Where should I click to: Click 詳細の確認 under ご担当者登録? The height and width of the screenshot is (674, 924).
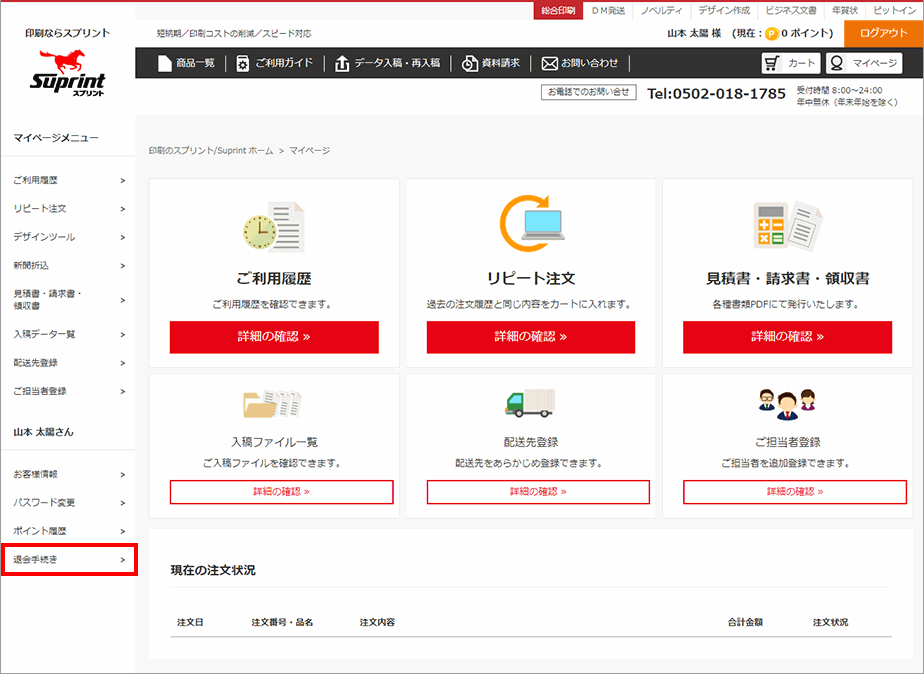tap(795, 492)
